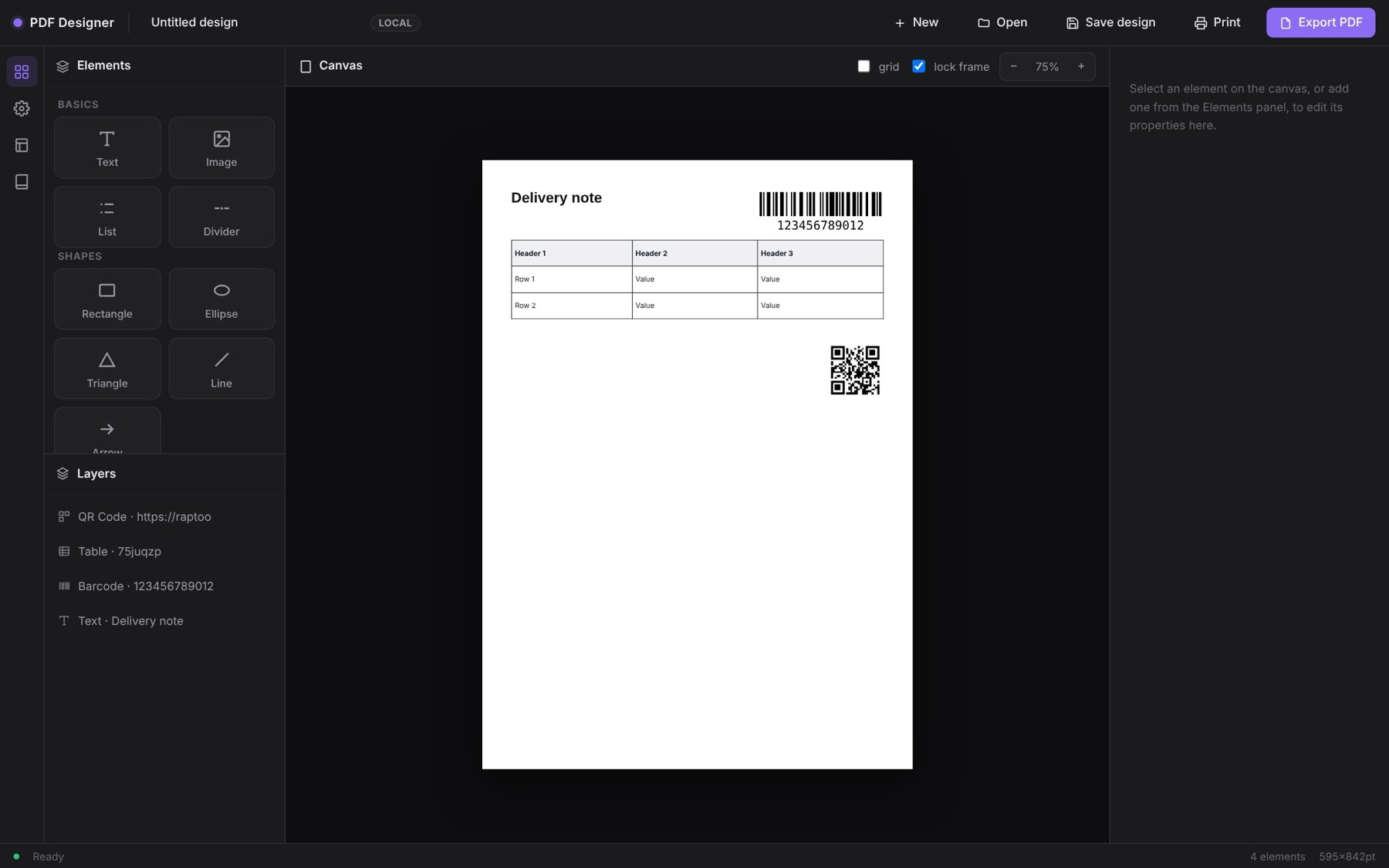Screen dimensions: 1389x868
Task: Select the QR Code layer
Action: tap(164, 517)
